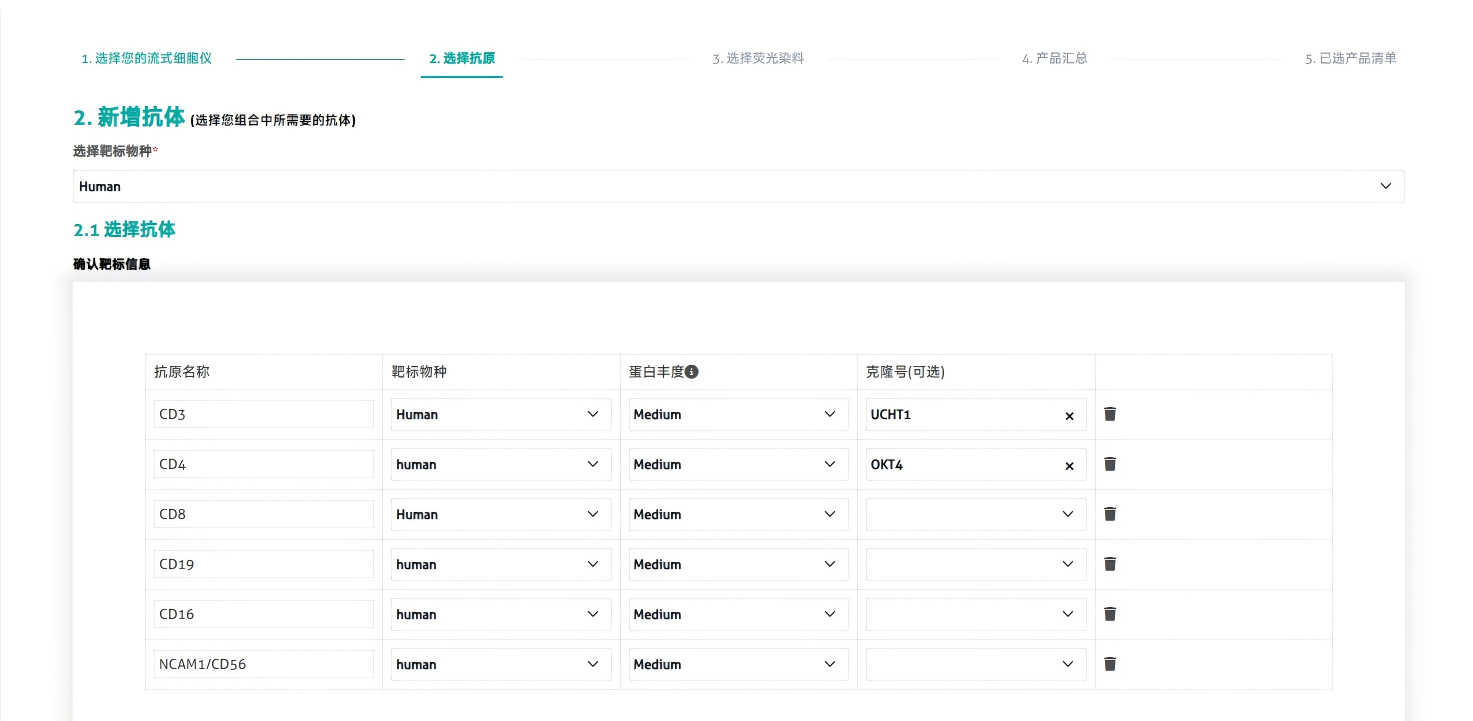Delete the NCAM1/CD56 row
Viewport: 1473px width, 721px height.
1109,664
